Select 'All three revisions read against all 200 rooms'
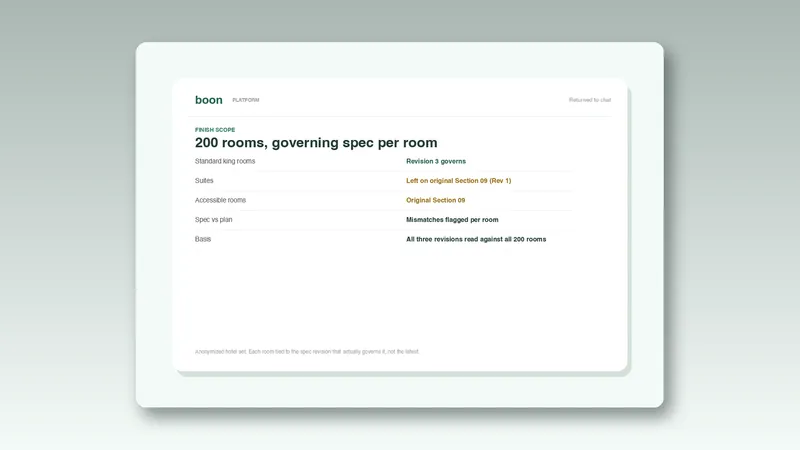The width and height of the screenshot is (800, 450). [x=476, y=239]
